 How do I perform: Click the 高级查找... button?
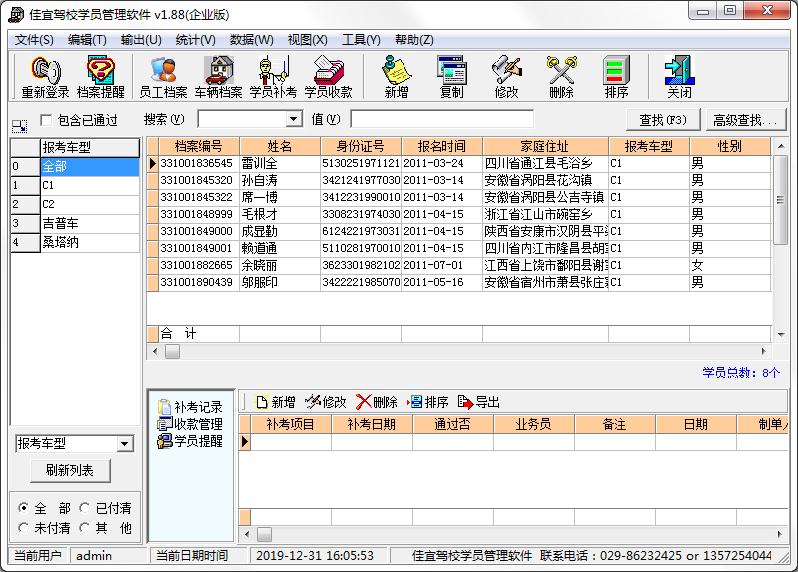pyautogui.click(x=745, y=120)
